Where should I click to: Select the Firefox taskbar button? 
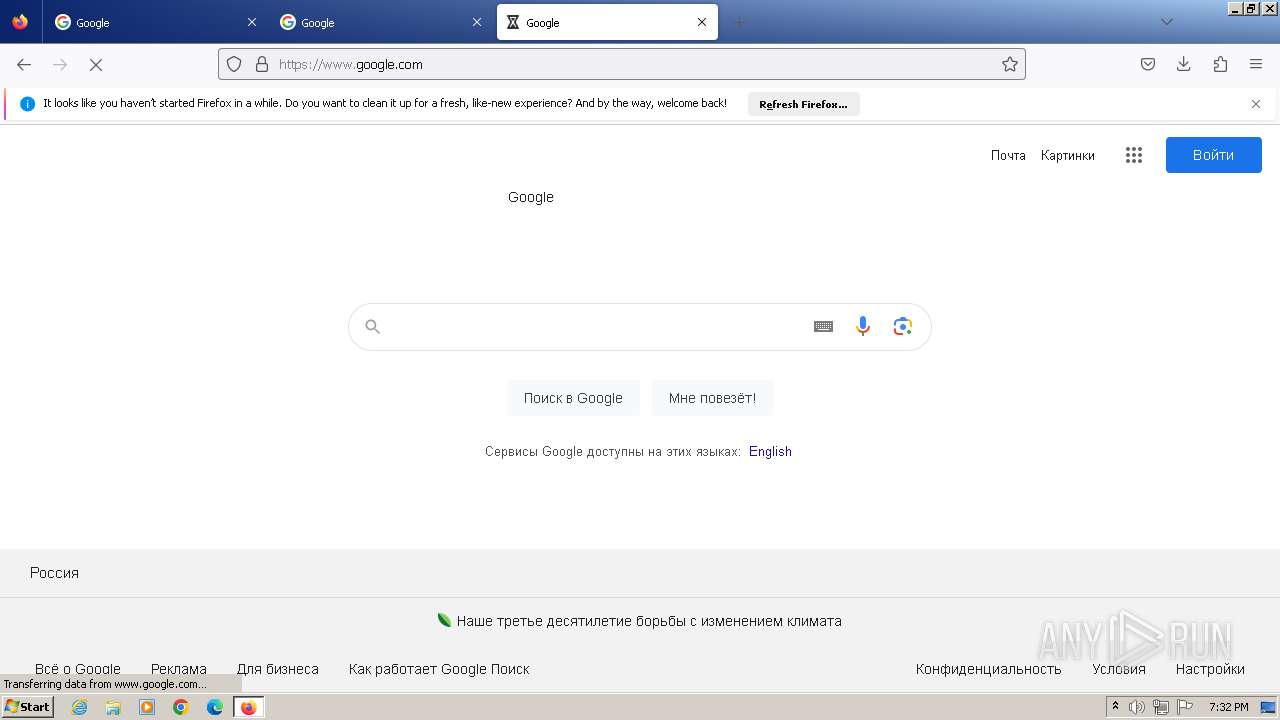[249, 707]
